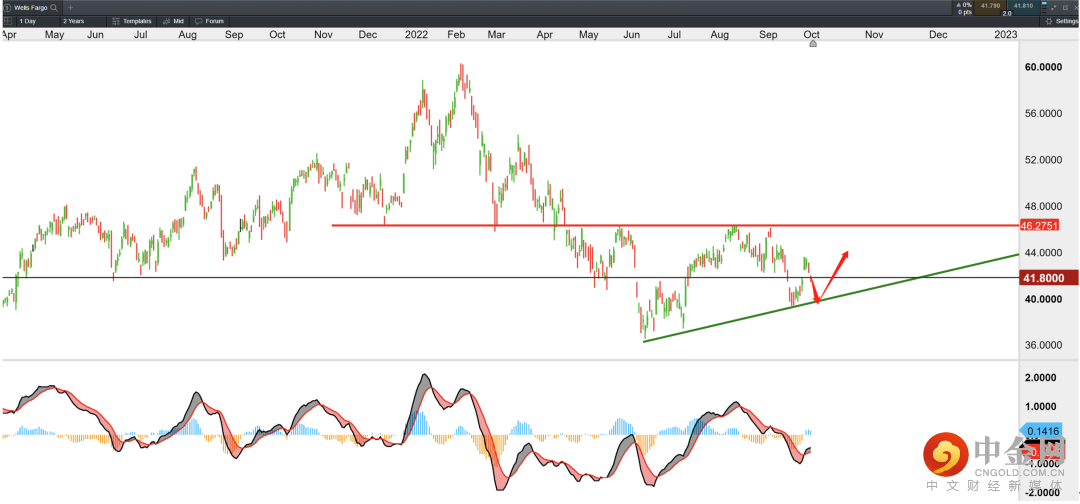Click the 2.0 spread value
This screenshot has height=504, width=1080.
tap(1007, 13)
